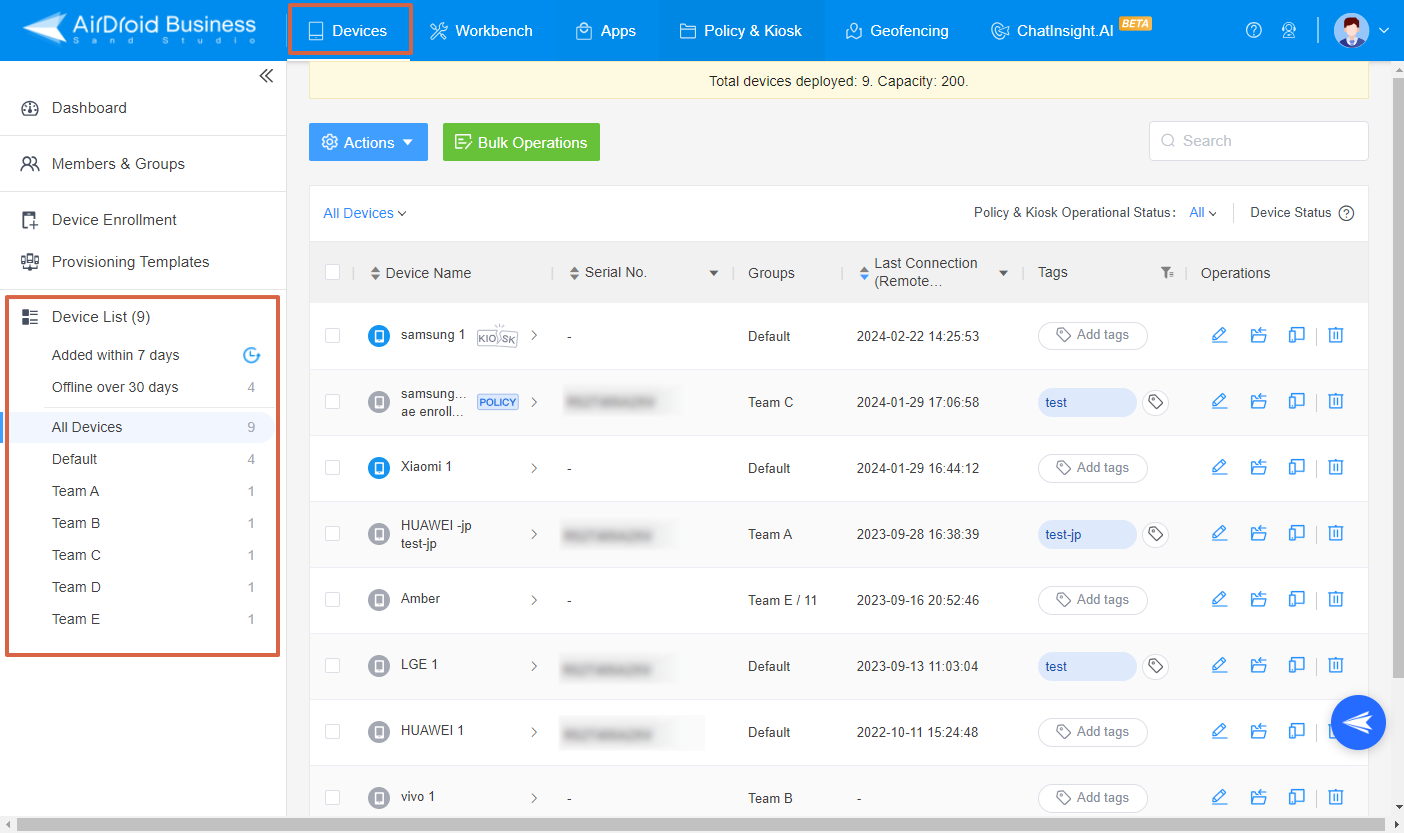Check the vivo 1 row checkbox

333,798
